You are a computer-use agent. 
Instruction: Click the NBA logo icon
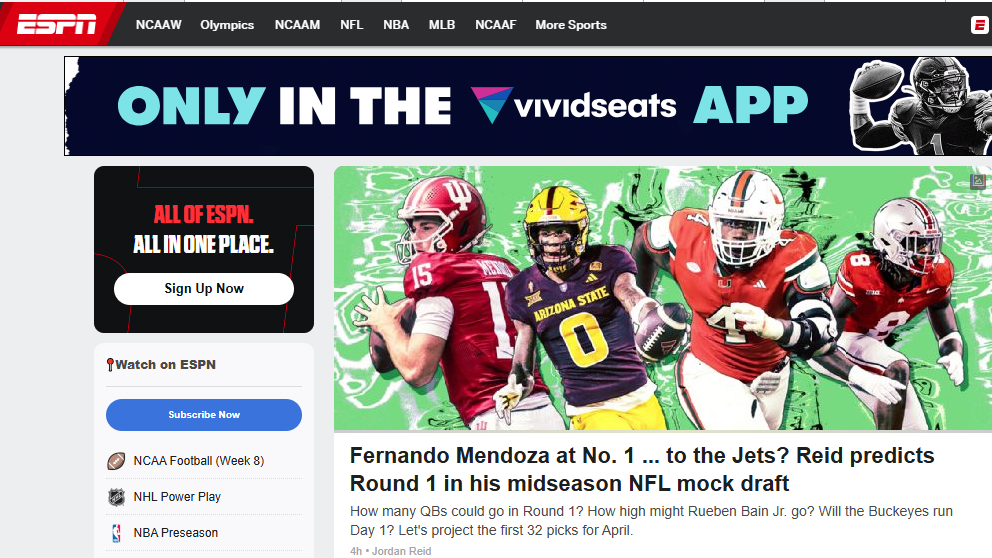[x=116, y=533]
